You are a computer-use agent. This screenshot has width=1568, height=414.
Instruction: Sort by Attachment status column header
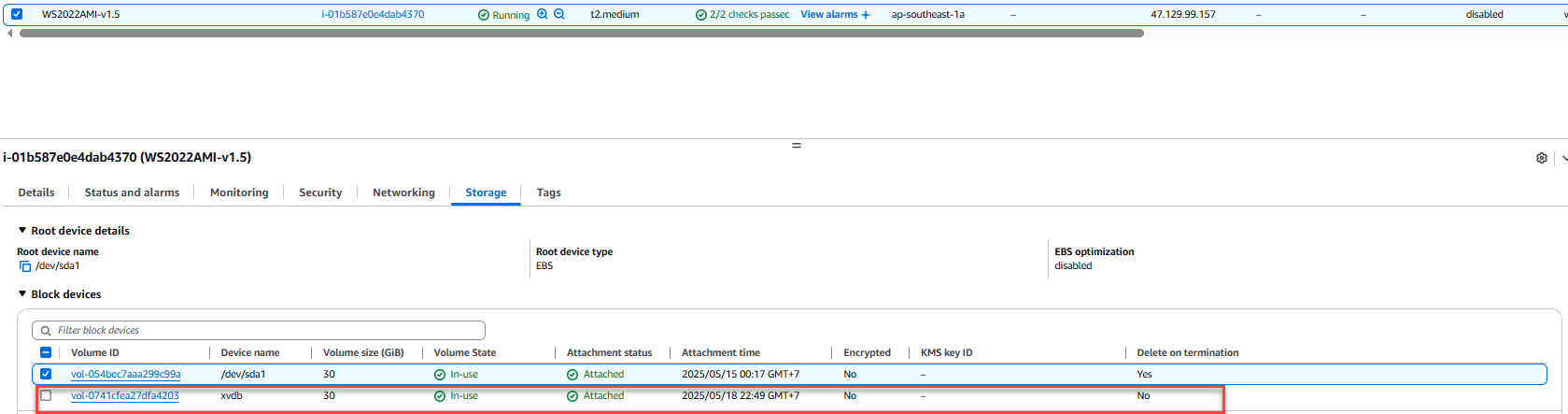[x=609, y=352]
